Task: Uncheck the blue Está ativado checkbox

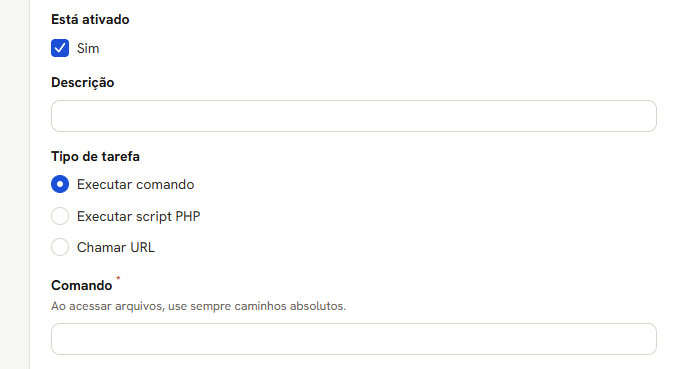Action: tap(60, 48)
